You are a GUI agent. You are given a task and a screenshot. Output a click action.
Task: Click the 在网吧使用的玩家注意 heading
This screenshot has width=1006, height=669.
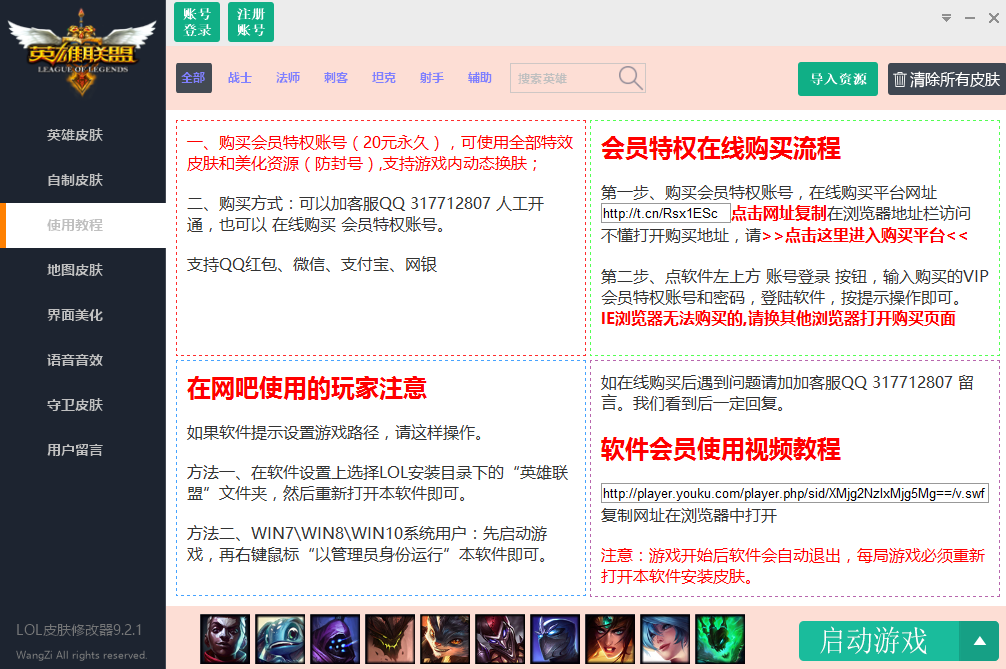click(307, 389)
